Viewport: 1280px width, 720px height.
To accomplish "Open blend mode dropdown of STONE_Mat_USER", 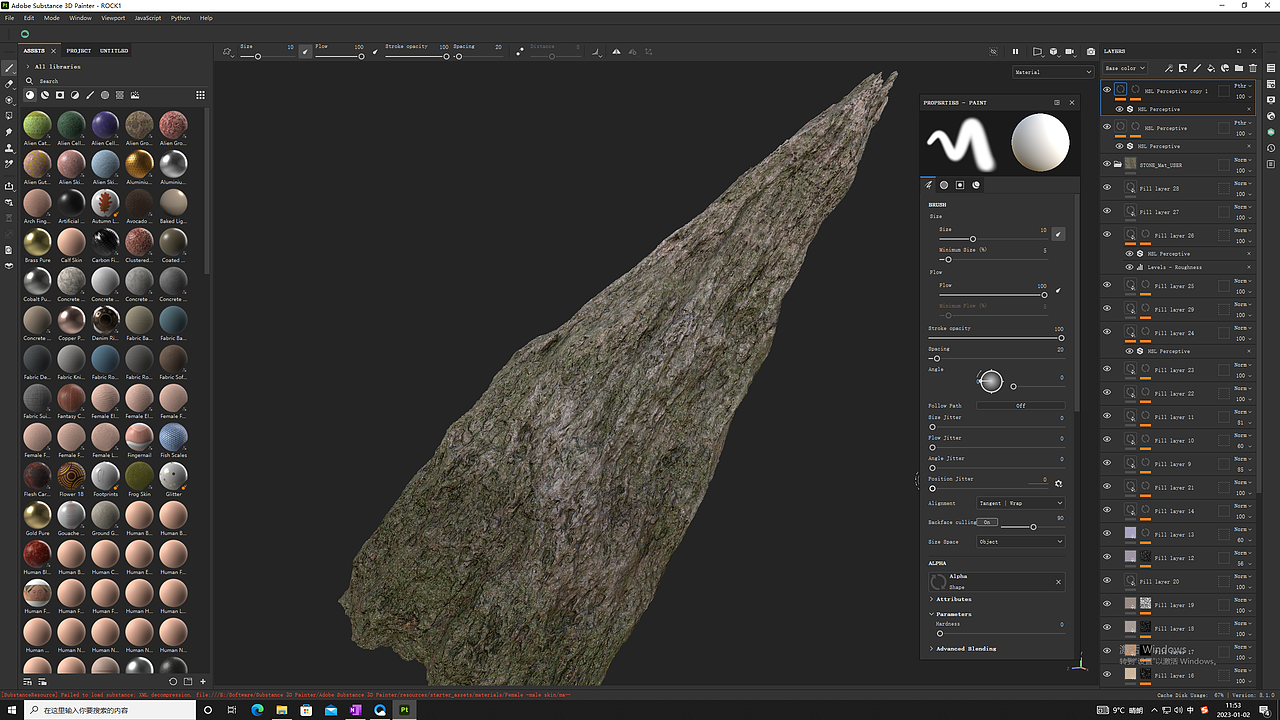I will [x=1241, y=160].
